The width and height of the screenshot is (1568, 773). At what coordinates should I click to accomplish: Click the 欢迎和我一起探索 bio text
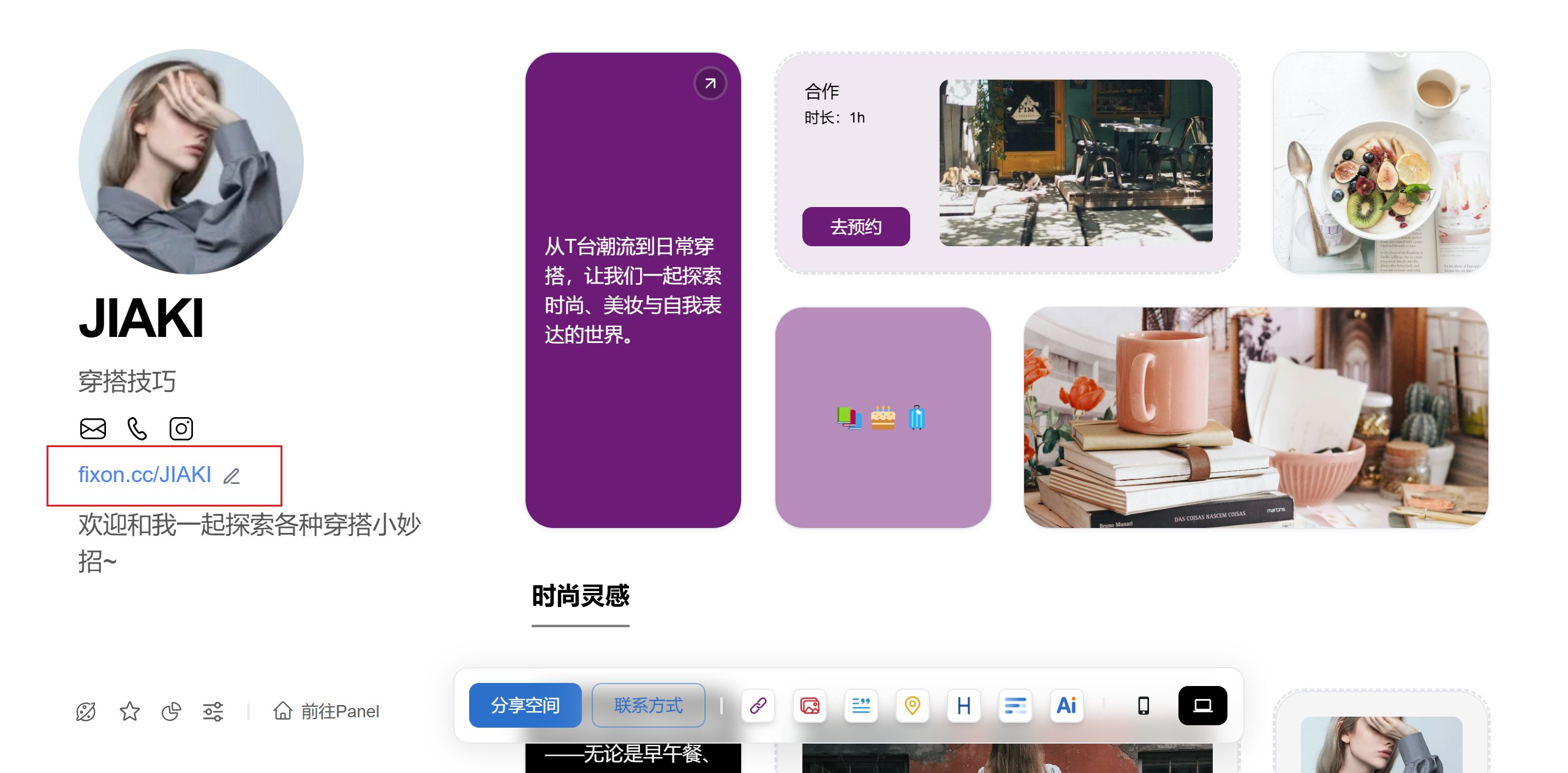[x=249, y=543]
